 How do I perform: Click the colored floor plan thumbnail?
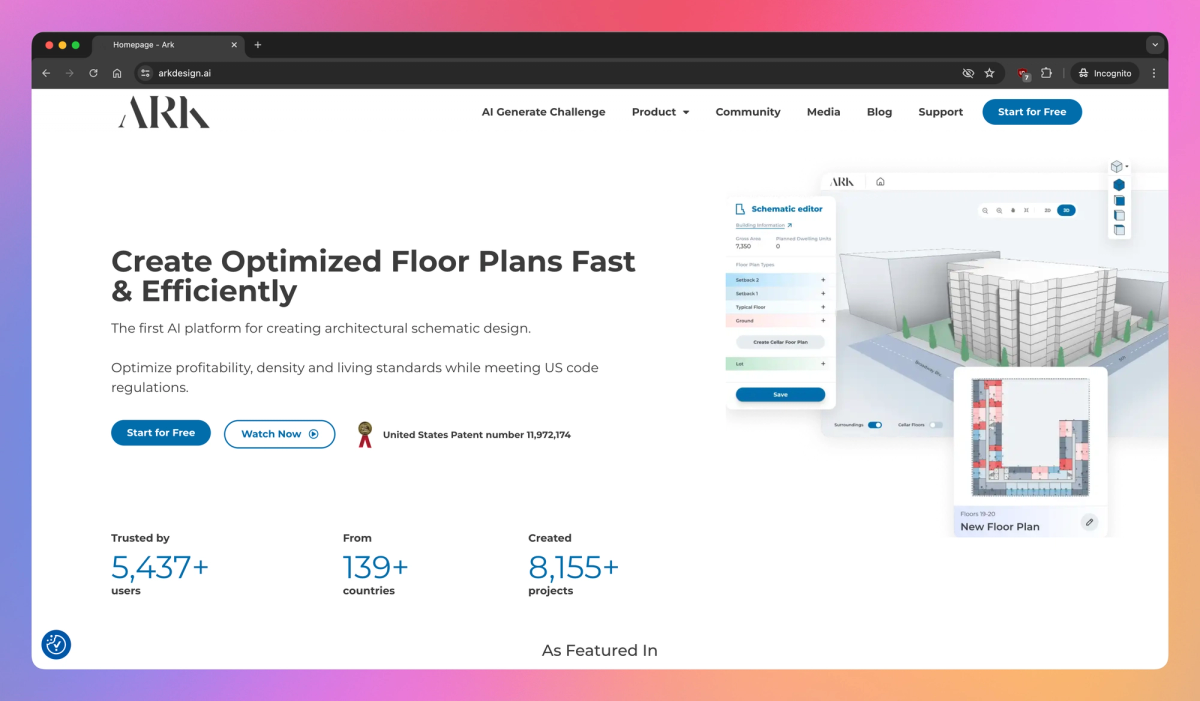click(1030, 437)
